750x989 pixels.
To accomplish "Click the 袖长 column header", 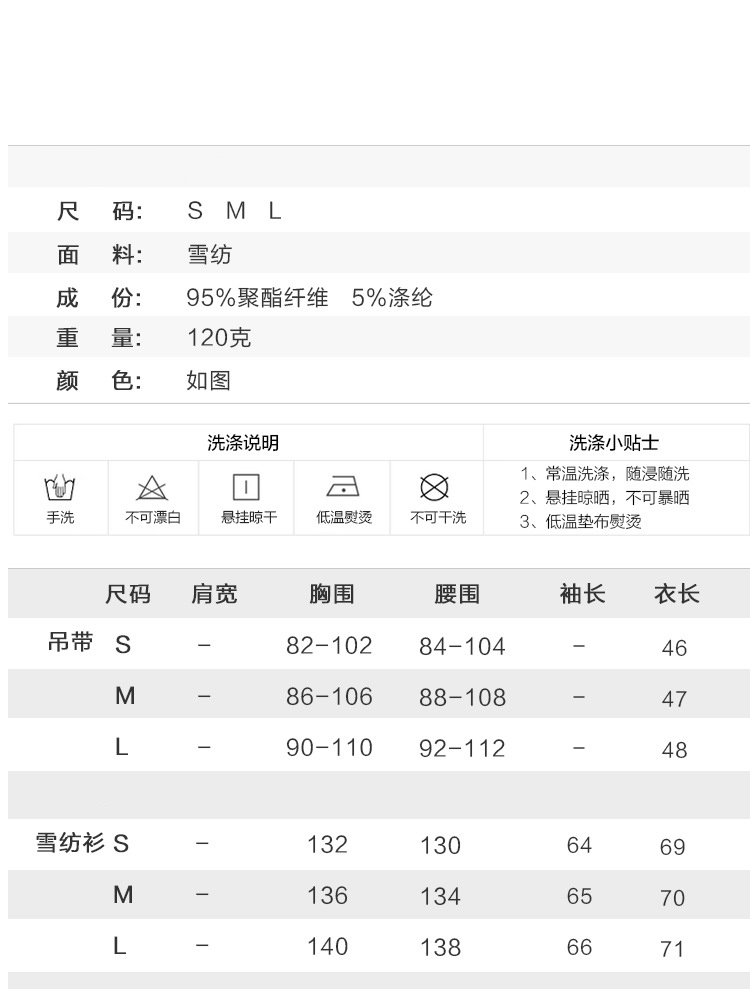I will (582, 594).
